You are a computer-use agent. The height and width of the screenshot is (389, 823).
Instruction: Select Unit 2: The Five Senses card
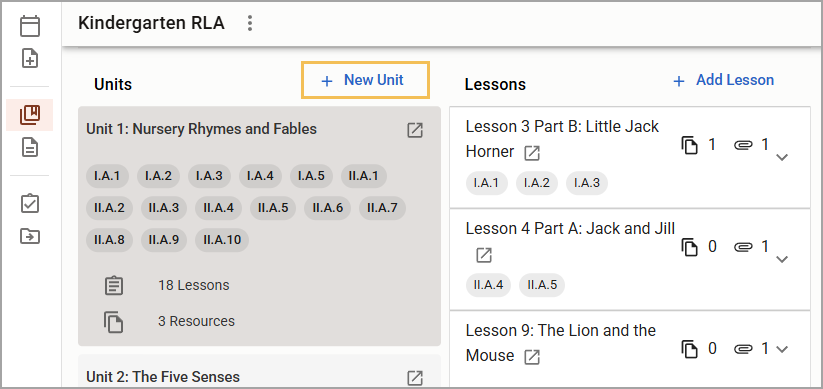(259, 372)
